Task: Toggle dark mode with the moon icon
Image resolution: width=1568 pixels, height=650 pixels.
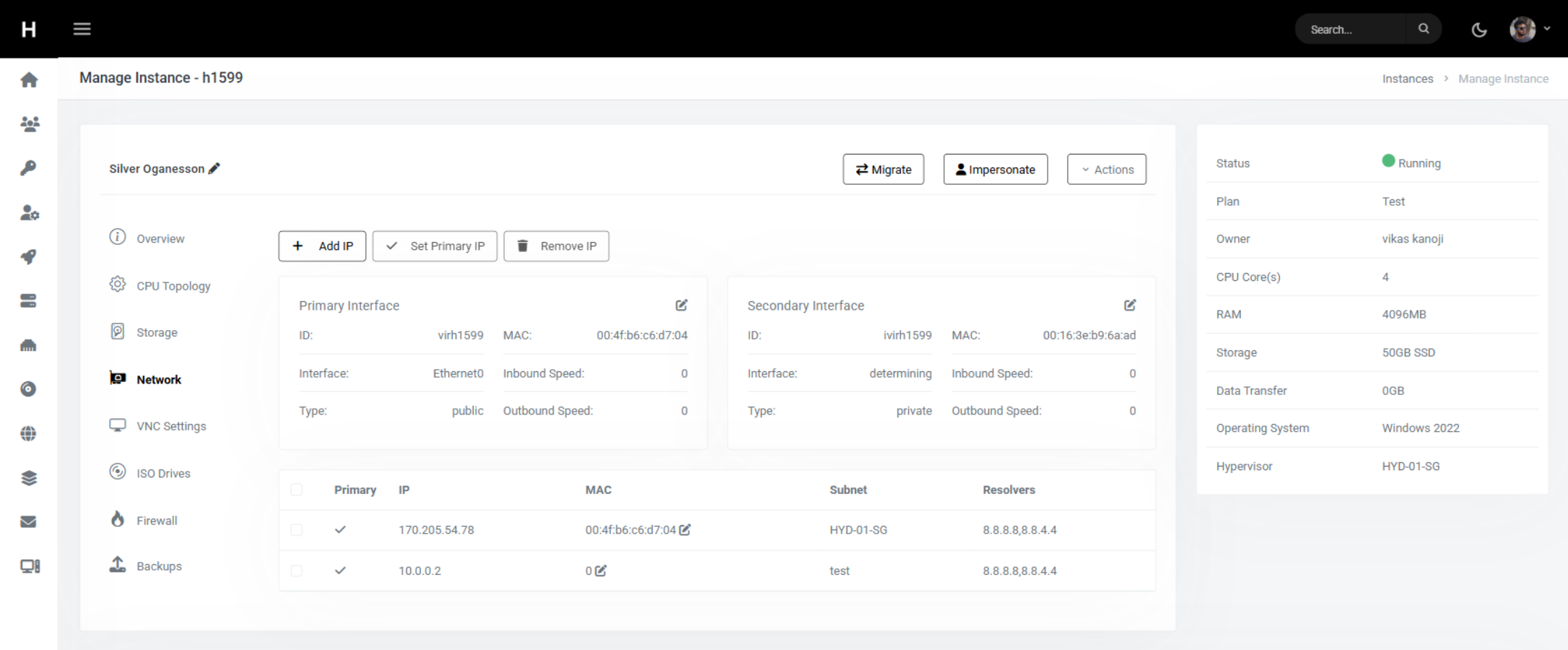Action: point(1479,30)
